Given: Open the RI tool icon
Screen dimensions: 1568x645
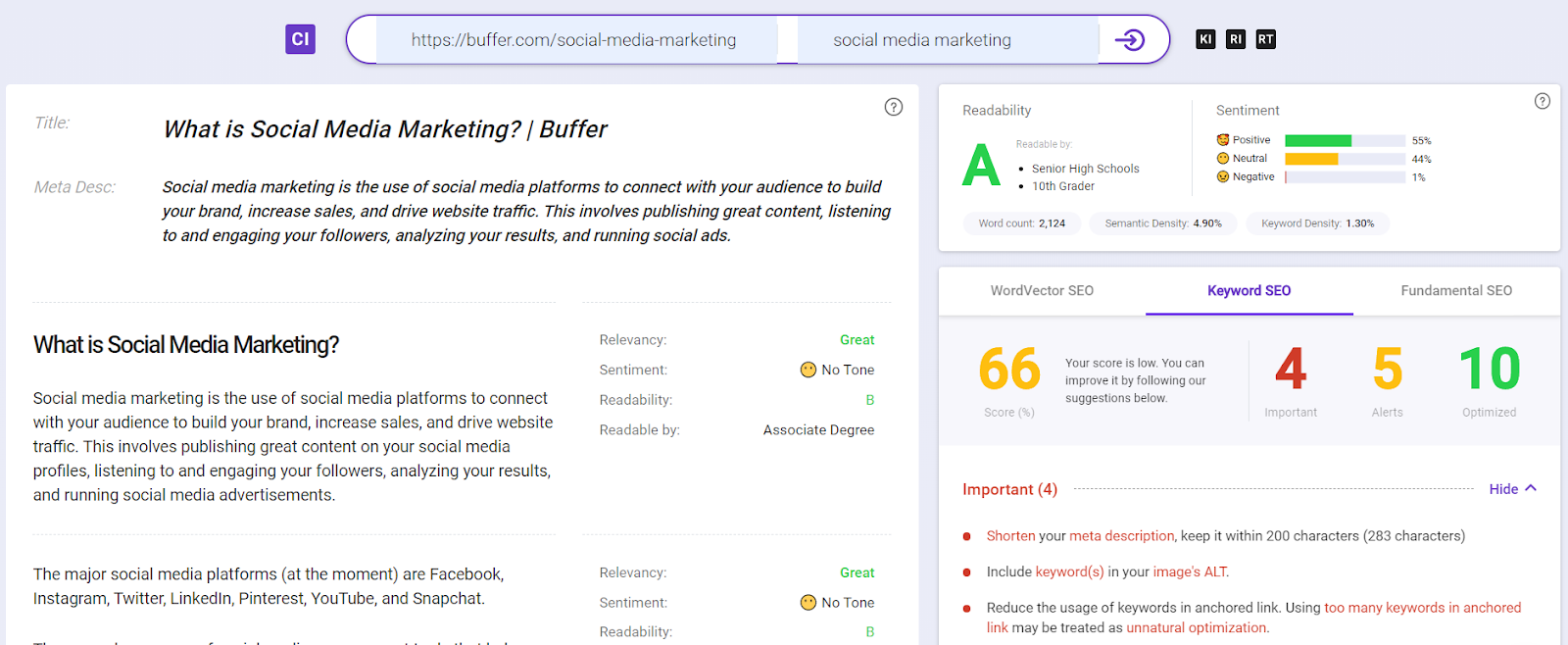Looking at the screenshot, I should pyautogui.click(x=1236, y=39).
